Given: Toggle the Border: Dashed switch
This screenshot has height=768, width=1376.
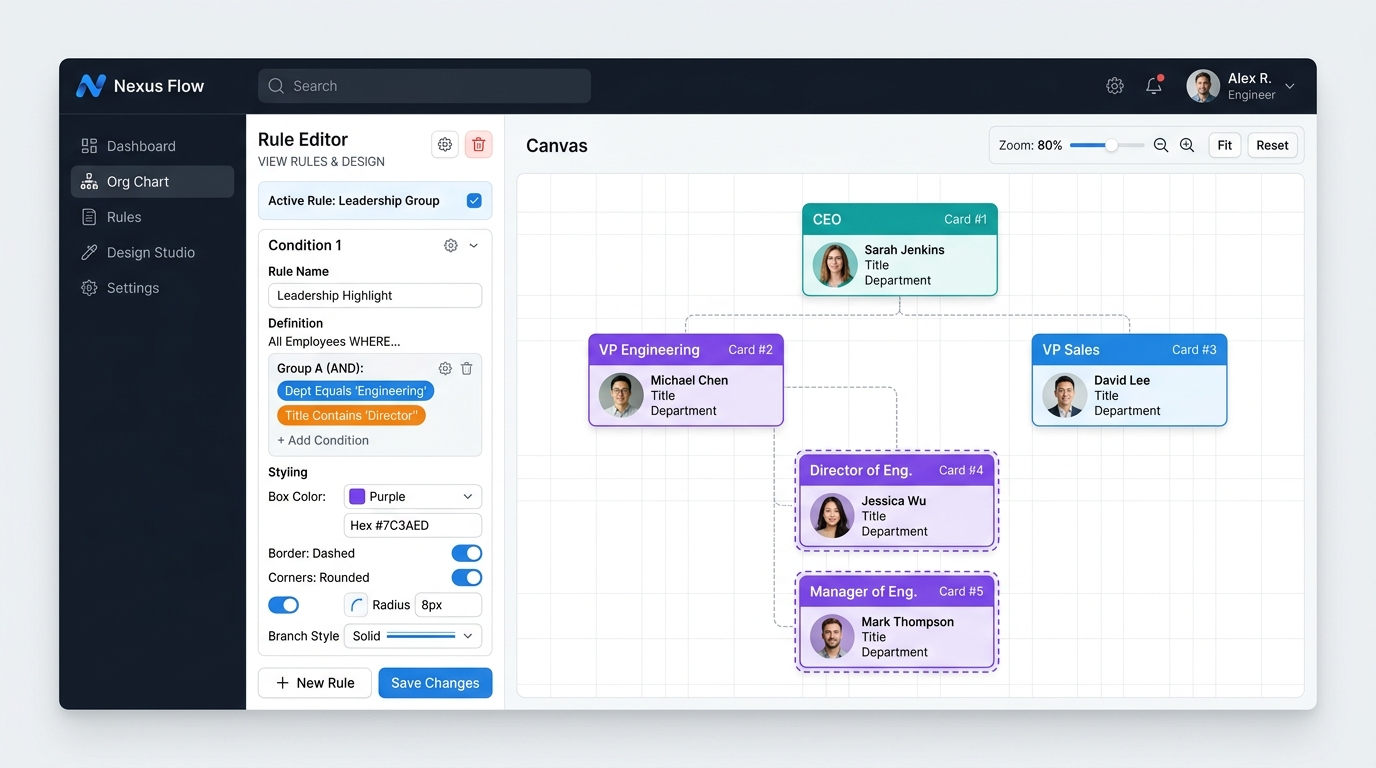Looking at the screenshot, I should coord(467,553).
